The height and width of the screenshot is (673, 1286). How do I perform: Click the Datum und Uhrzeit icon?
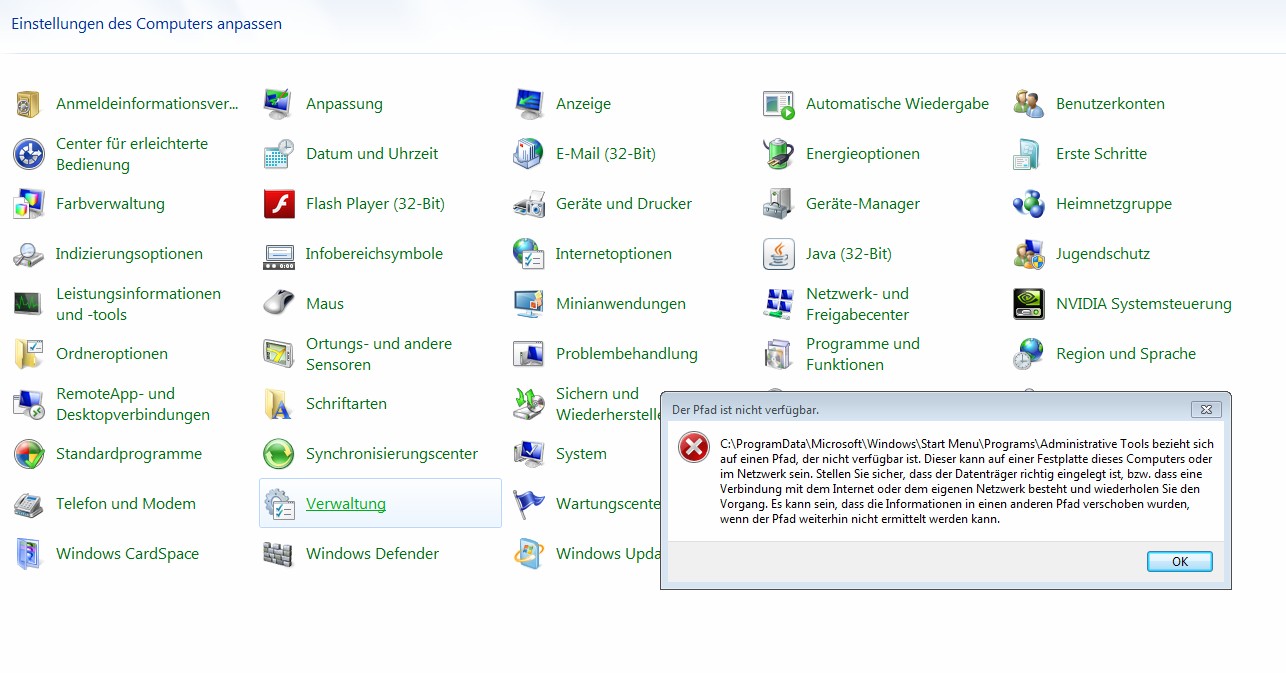pyautogui.click(x=278, y=153)
